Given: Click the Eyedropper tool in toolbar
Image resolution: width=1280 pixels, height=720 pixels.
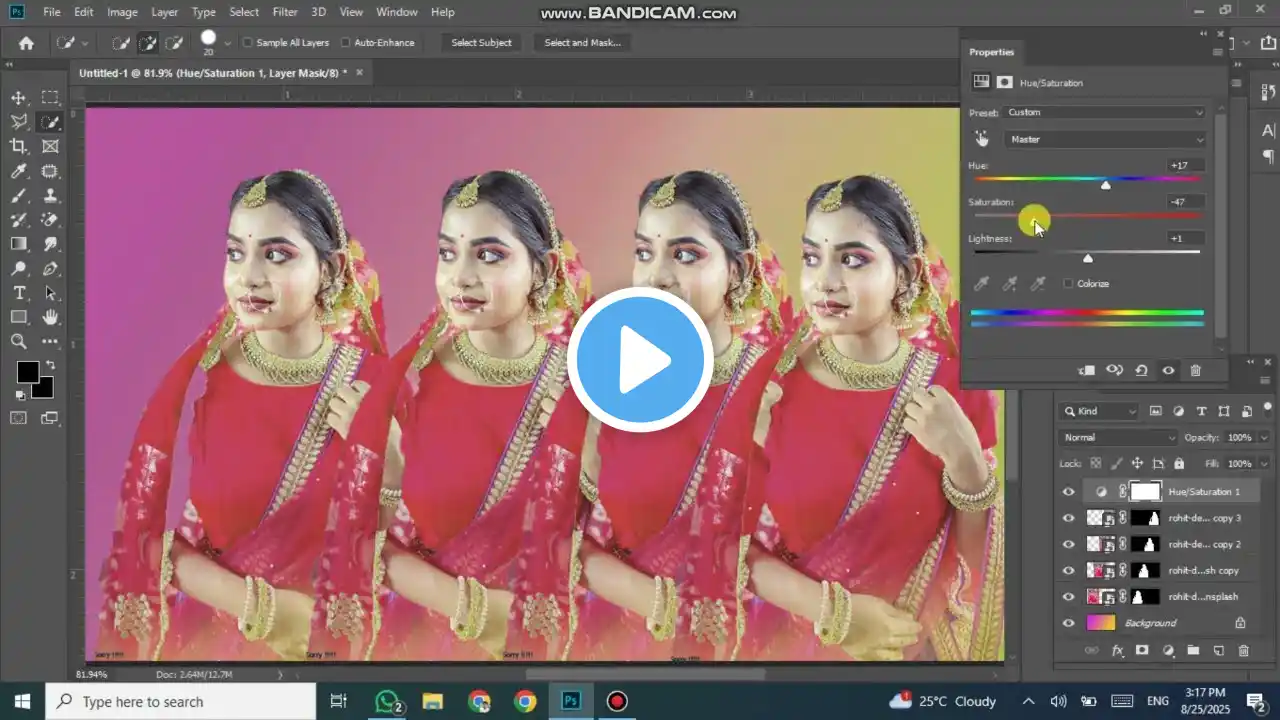Looking at the screenshot, I should point(19,172).
